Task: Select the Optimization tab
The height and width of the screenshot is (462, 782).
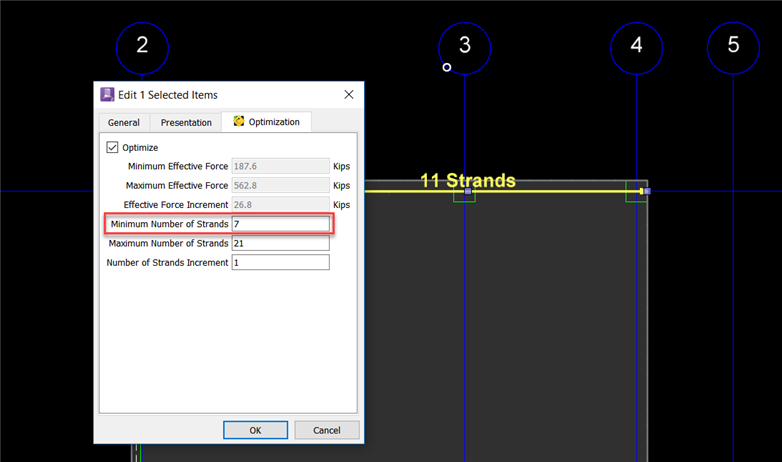Action: [267, 122]
